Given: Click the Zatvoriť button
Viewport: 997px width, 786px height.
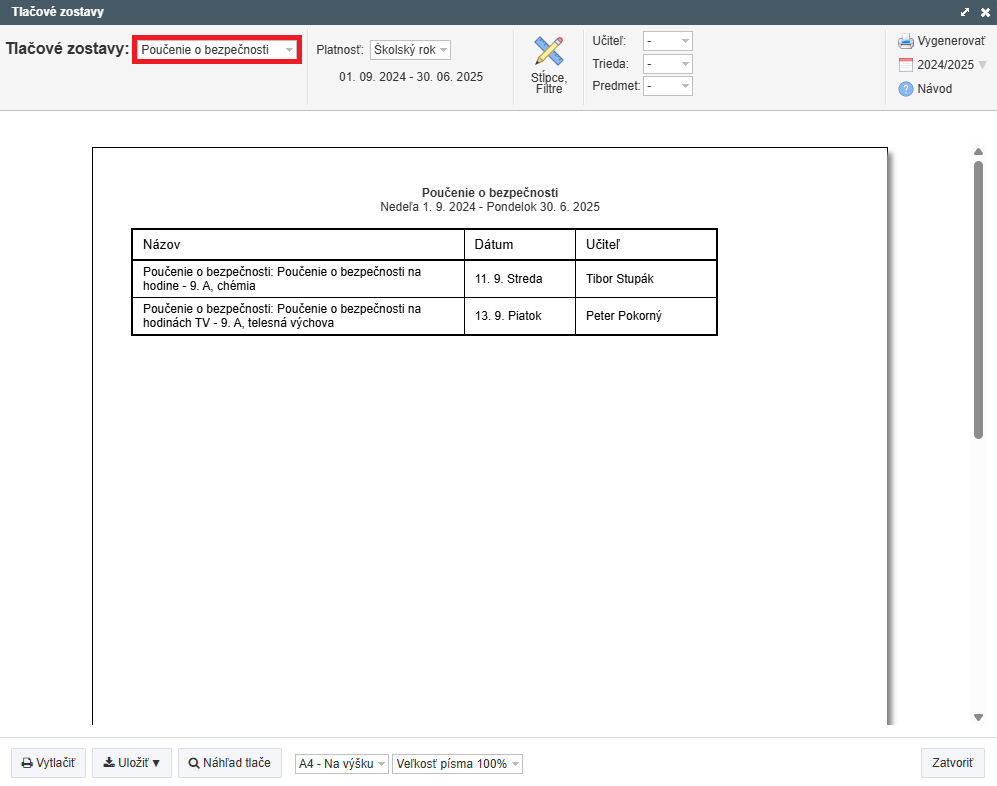Looking at the screenshot, I should tap(952, 763).
